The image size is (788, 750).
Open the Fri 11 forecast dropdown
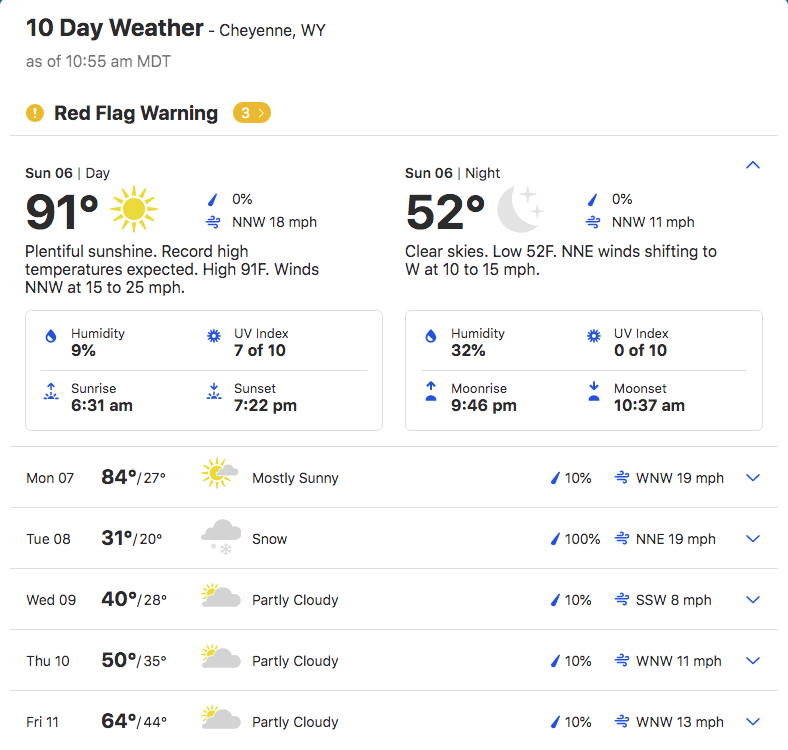point(754,722)
